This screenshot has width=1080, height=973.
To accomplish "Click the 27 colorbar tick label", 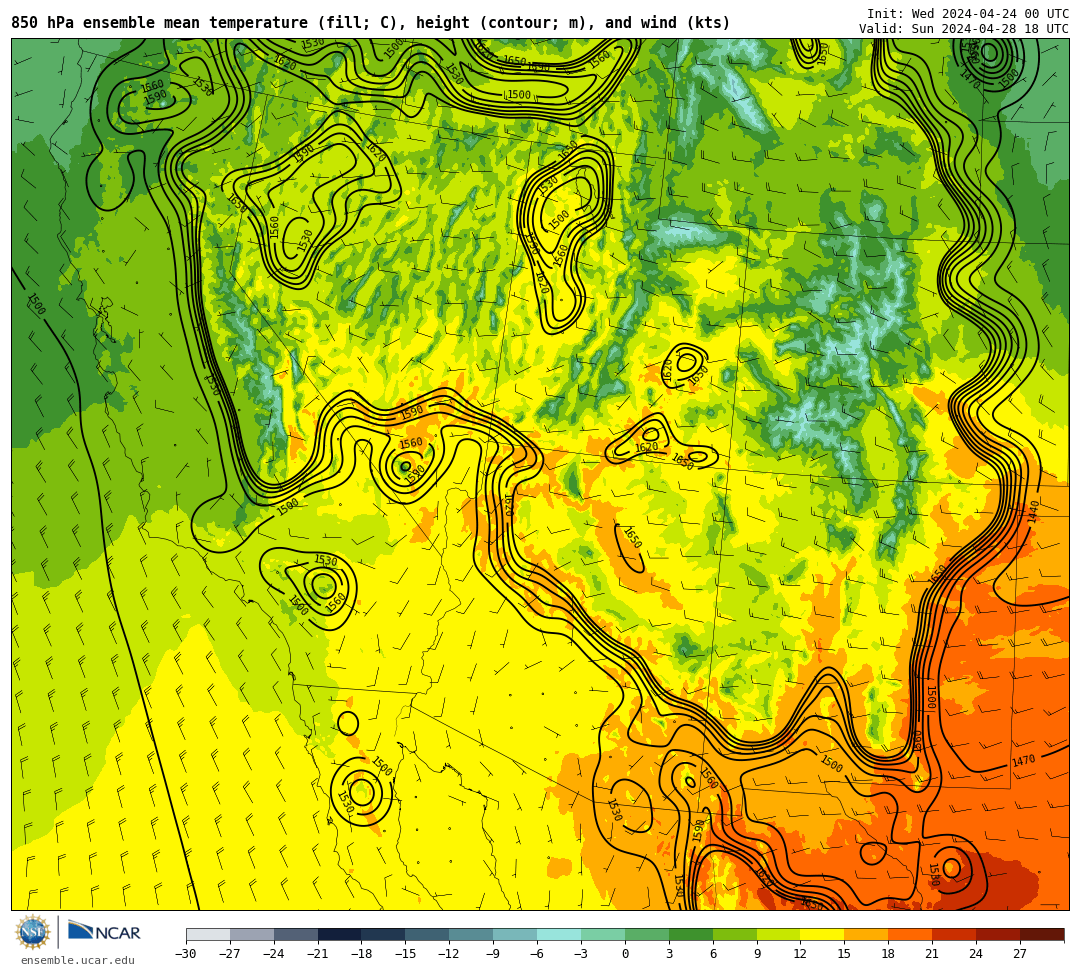I will pyautogui.click(x=1020, y=954).
